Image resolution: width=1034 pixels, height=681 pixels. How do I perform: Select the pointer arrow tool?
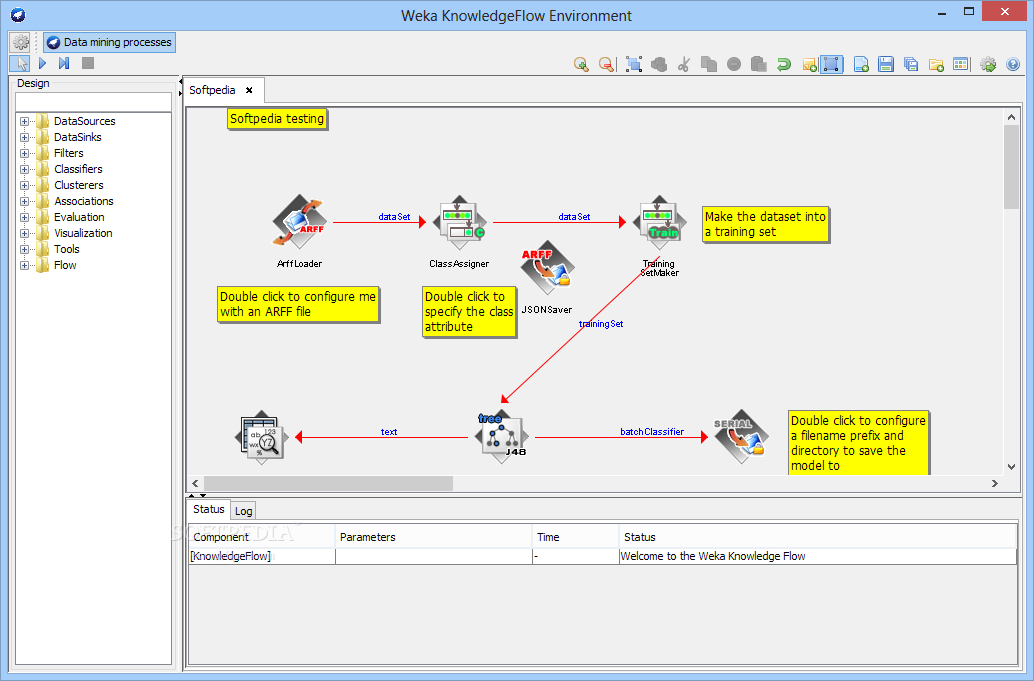[20, 63]
